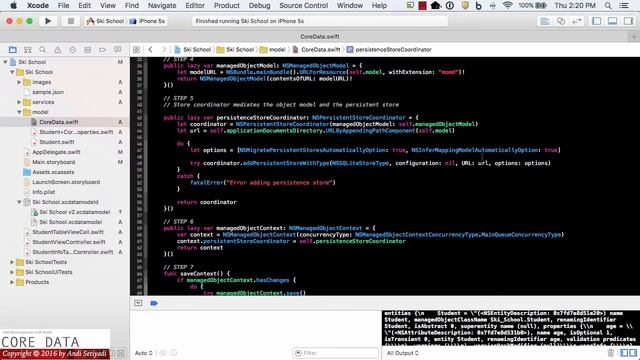The height and width of the screenshot is (360, 640).
Task: Open the Symbol navigator
Action: 28,50
